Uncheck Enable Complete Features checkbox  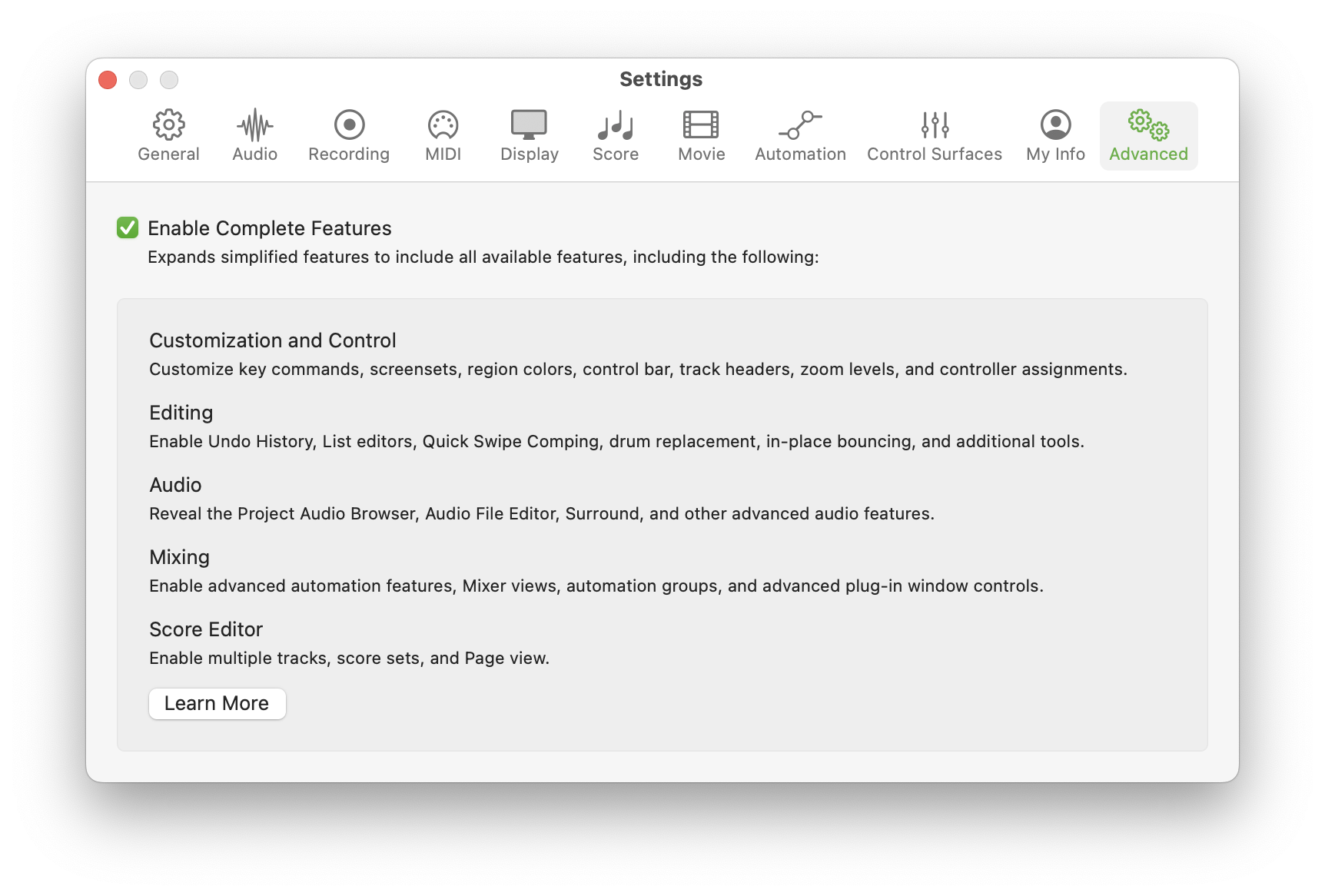pyautogui.click(x=128, y=227)
